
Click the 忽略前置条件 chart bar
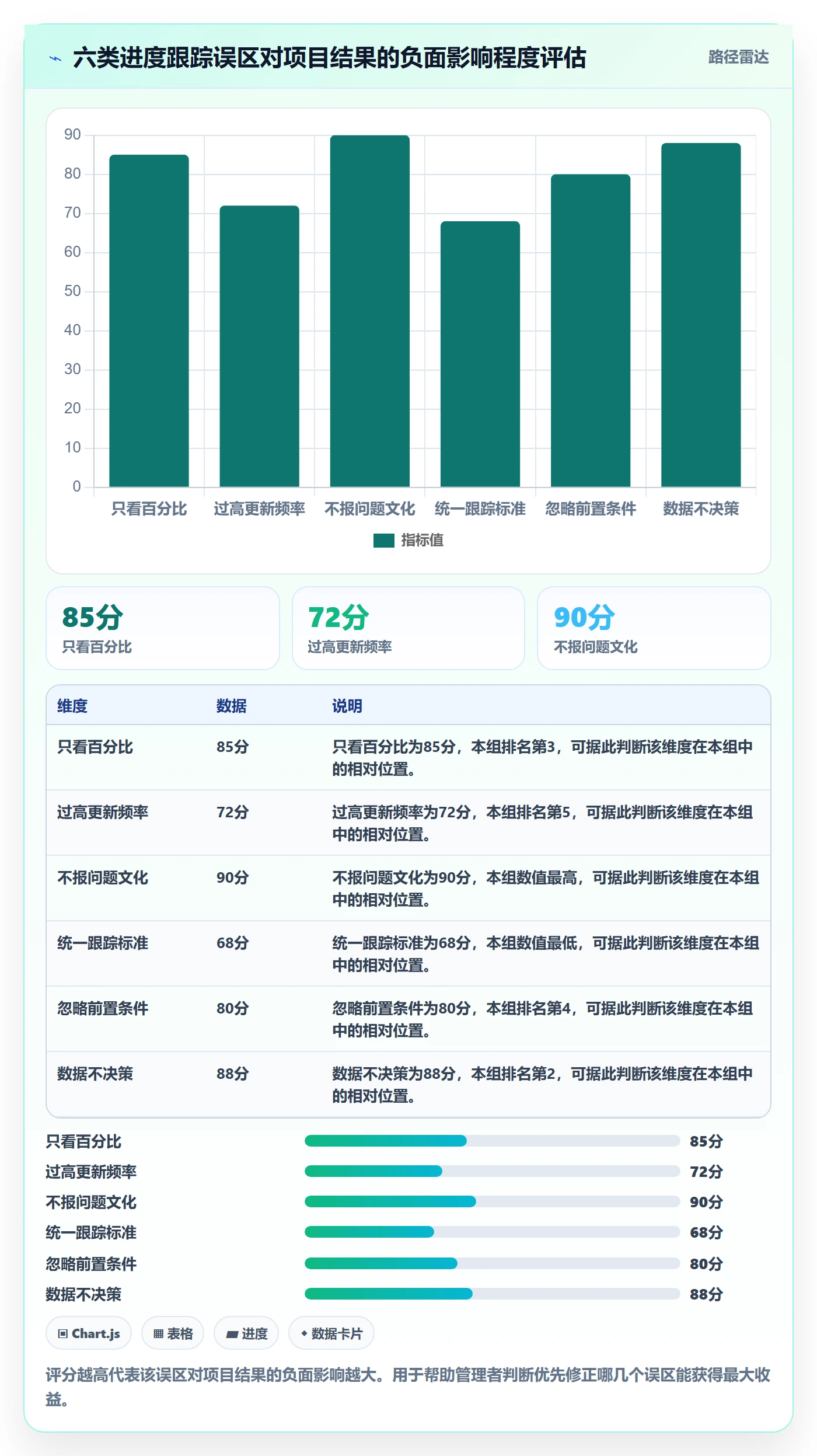tap(591, 330)
